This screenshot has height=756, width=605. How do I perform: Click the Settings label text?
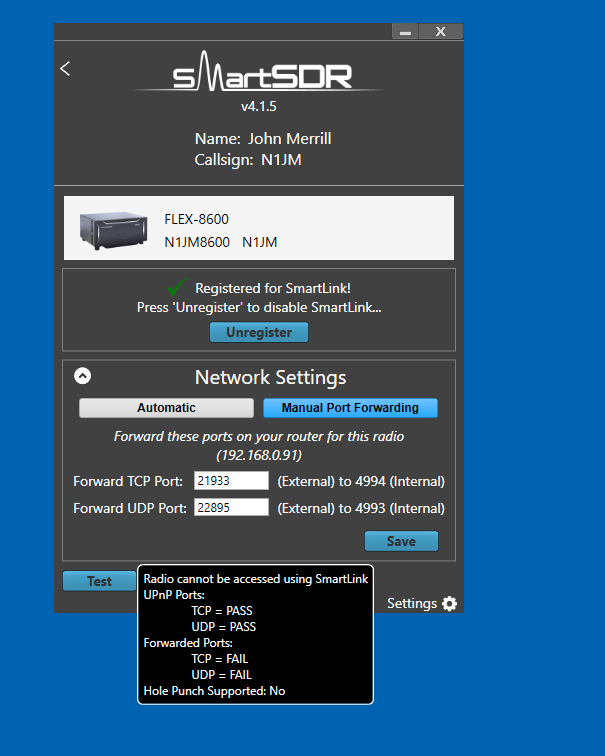(412, 604)
